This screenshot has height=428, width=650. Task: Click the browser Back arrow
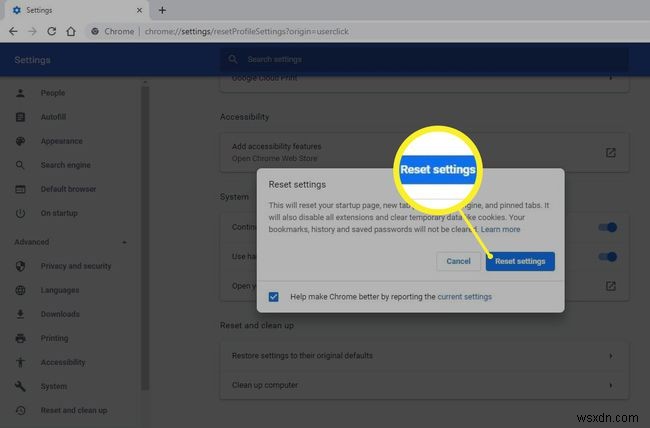[x=13, y=32]
